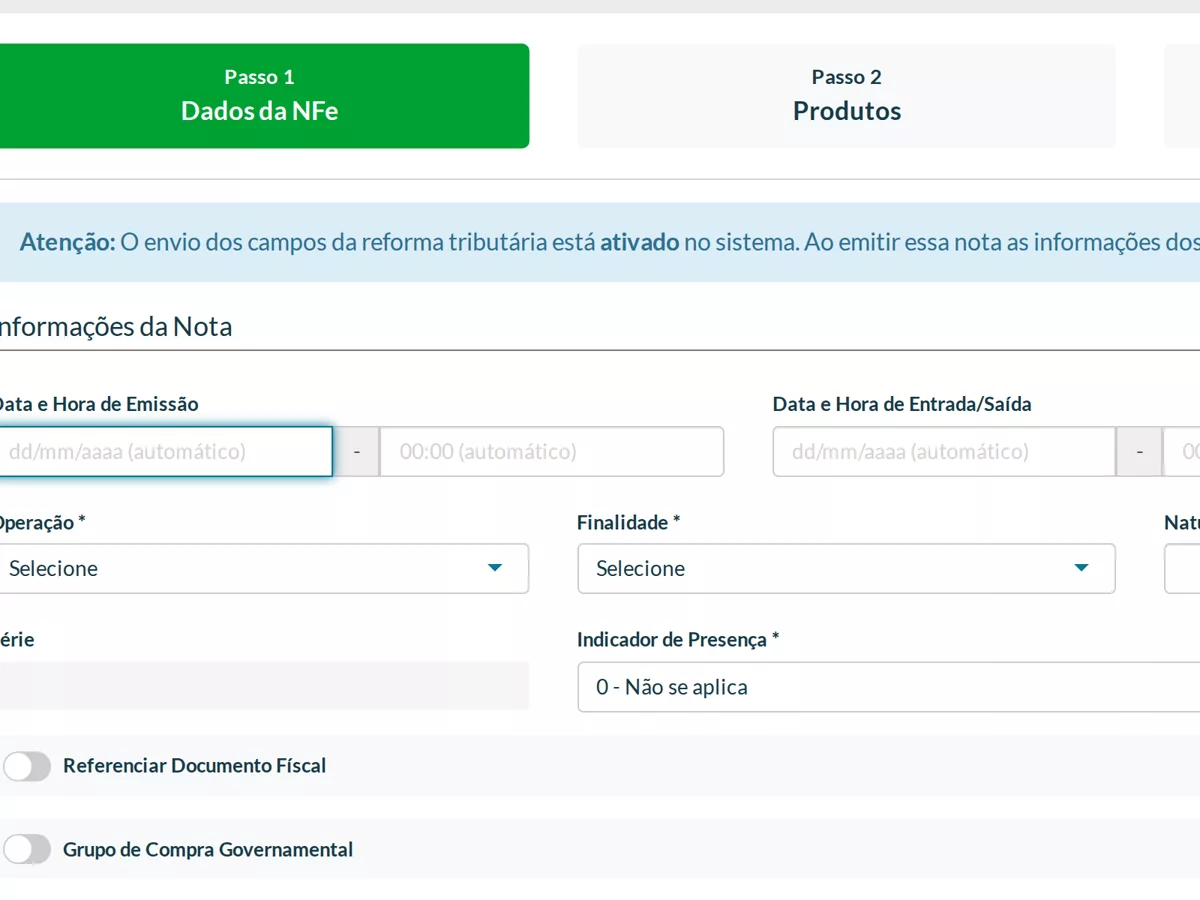1200x900 pixels.
Task: Open the Operação dropdown
Action: pyautogui.click(x=262, y=569)
